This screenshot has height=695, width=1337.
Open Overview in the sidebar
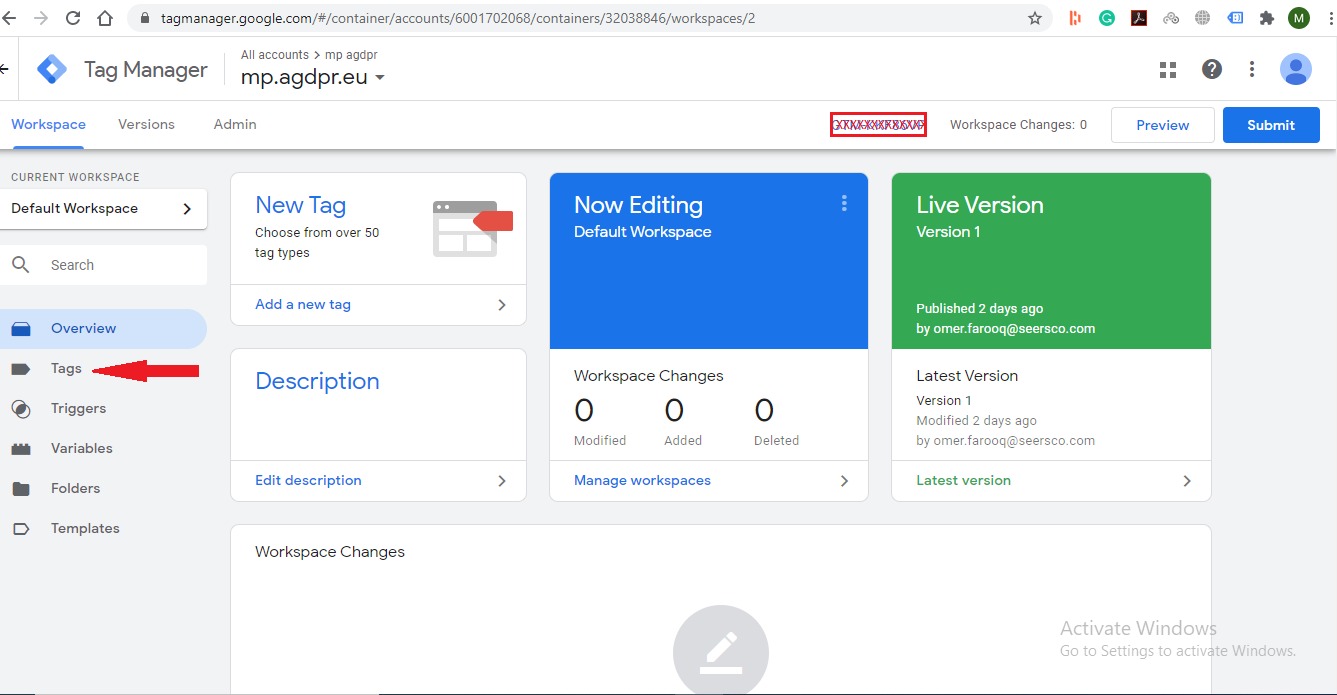[104, 329]
